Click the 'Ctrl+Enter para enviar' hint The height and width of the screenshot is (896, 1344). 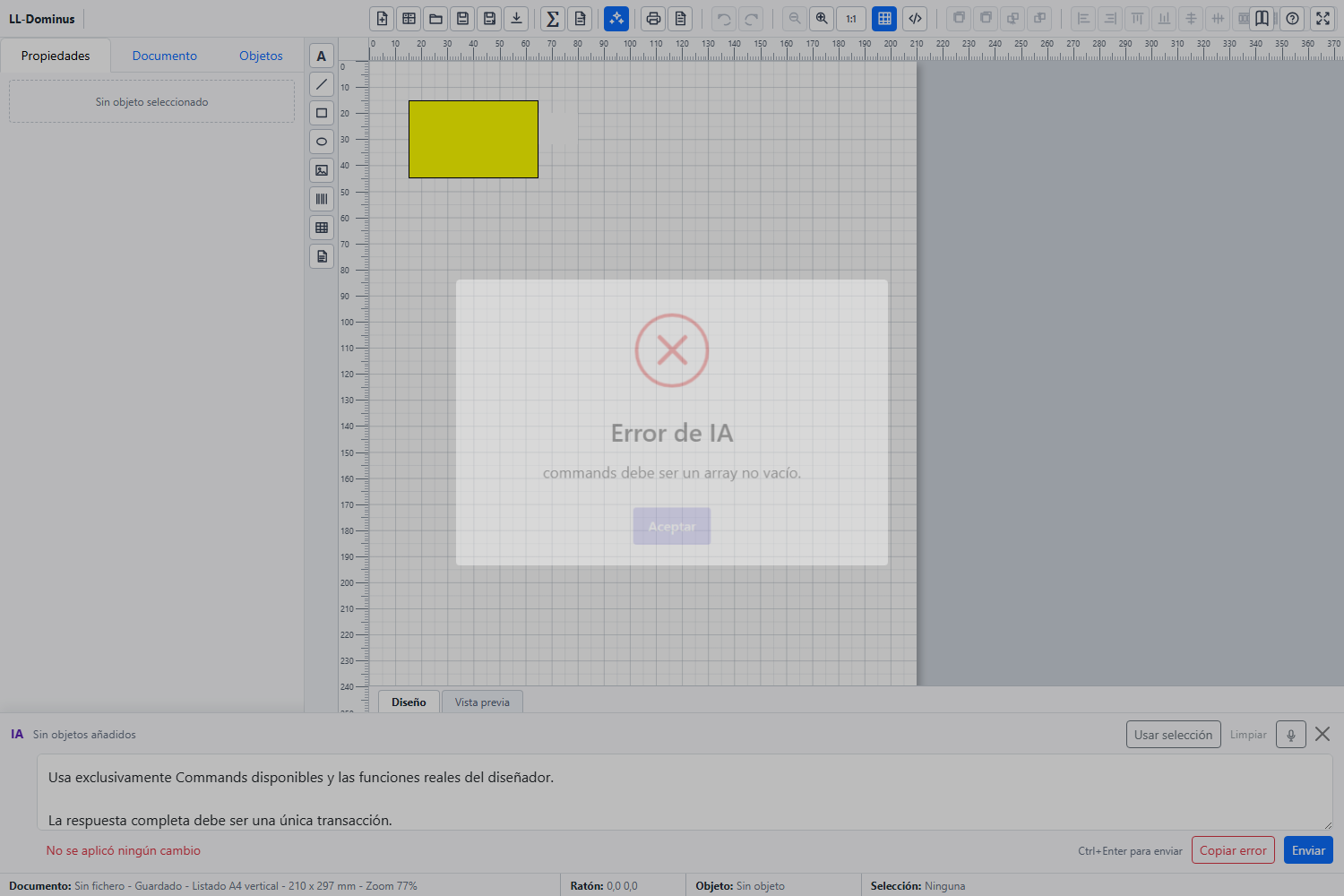[x=1130, y=851]
